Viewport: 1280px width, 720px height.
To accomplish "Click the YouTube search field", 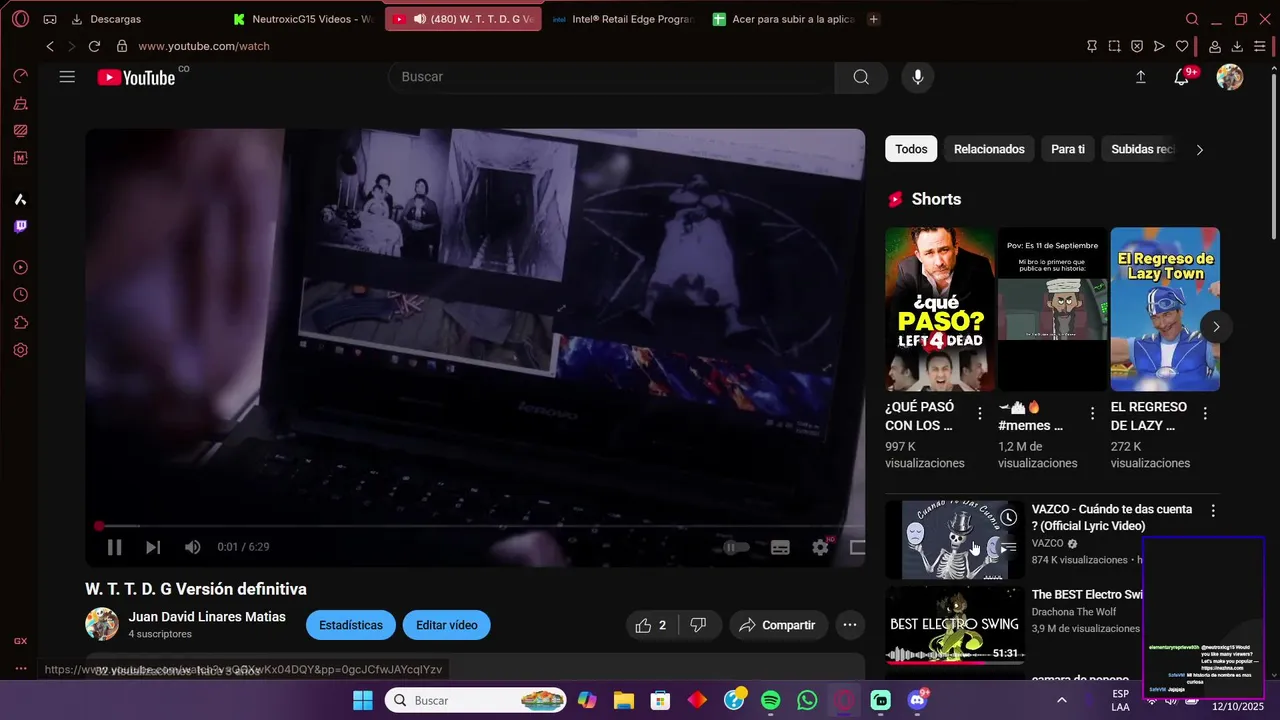I will tap(611, 77).
